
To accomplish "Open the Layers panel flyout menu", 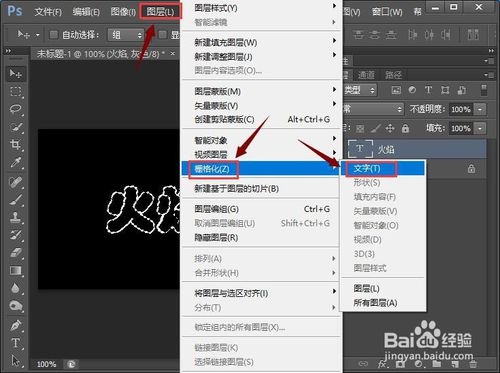I will [490, 75].
